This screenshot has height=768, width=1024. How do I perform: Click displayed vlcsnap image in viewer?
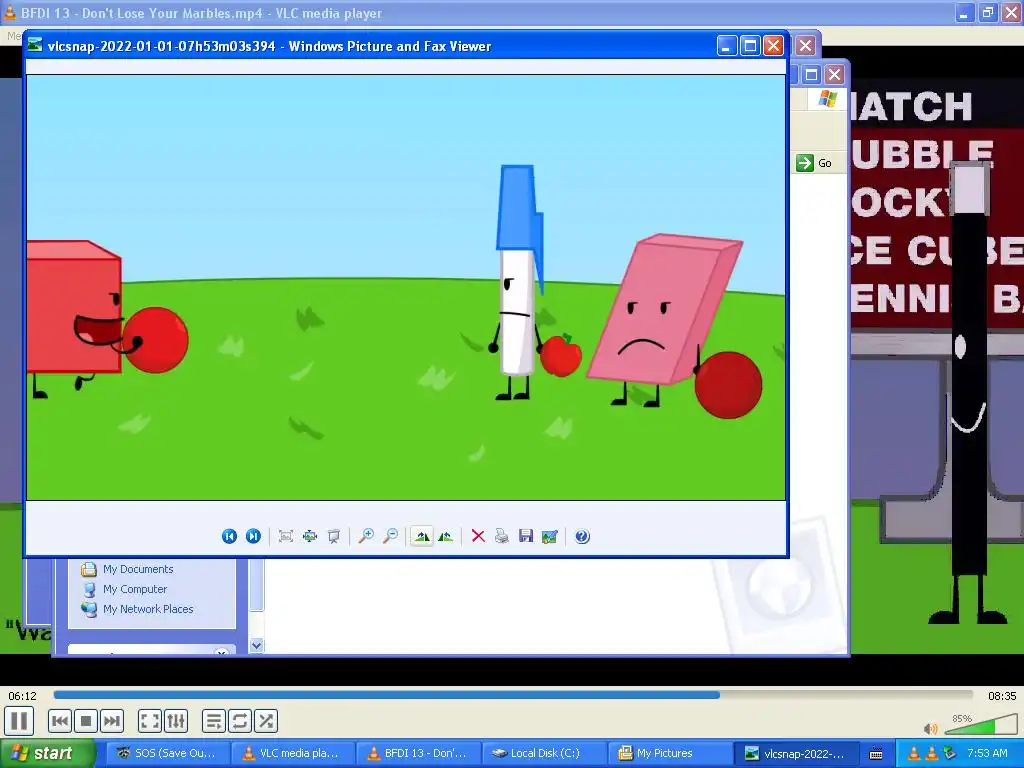tap(406, 287)
